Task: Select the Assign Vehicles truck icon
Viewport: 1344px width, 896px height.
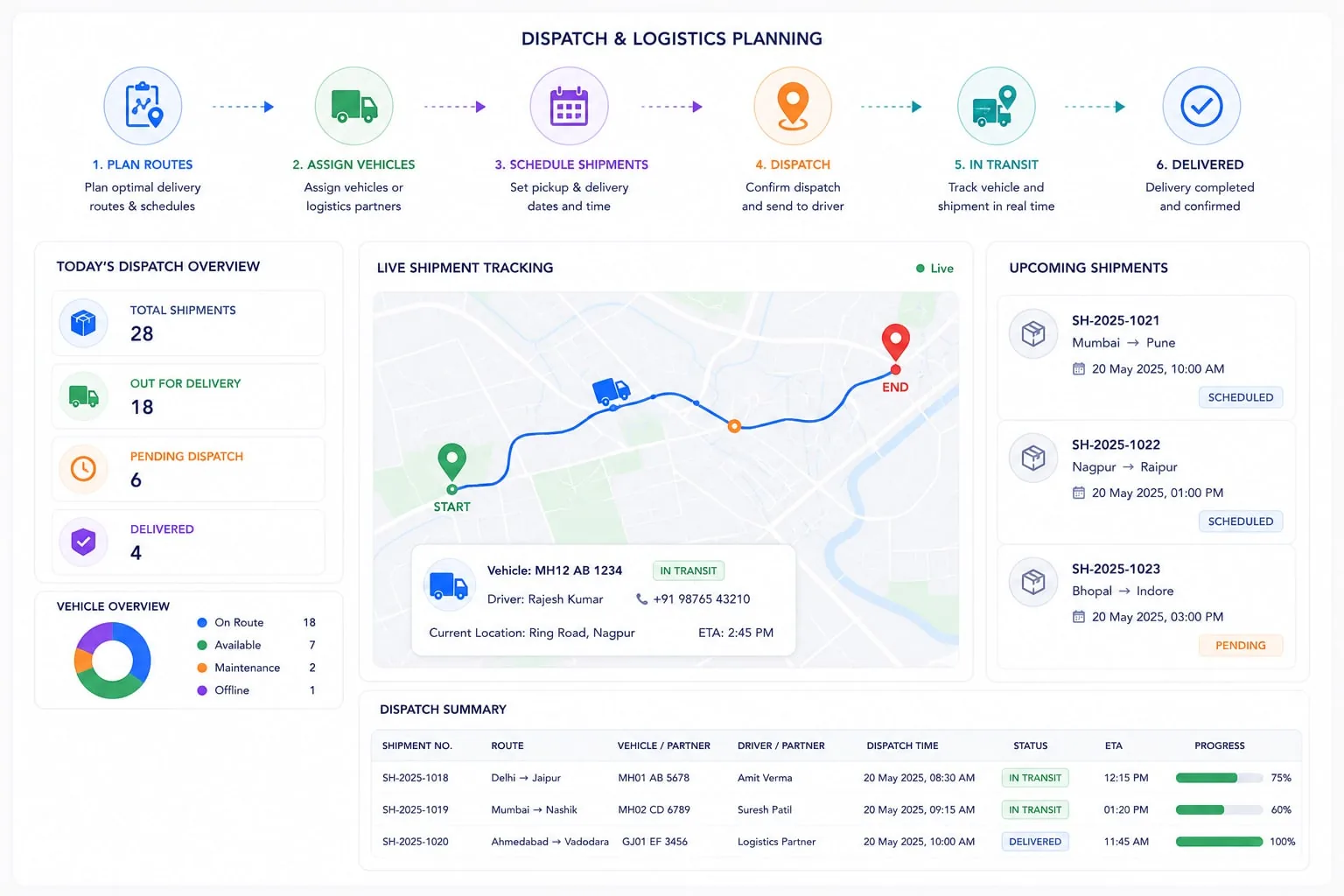Action: coord(353,106)
